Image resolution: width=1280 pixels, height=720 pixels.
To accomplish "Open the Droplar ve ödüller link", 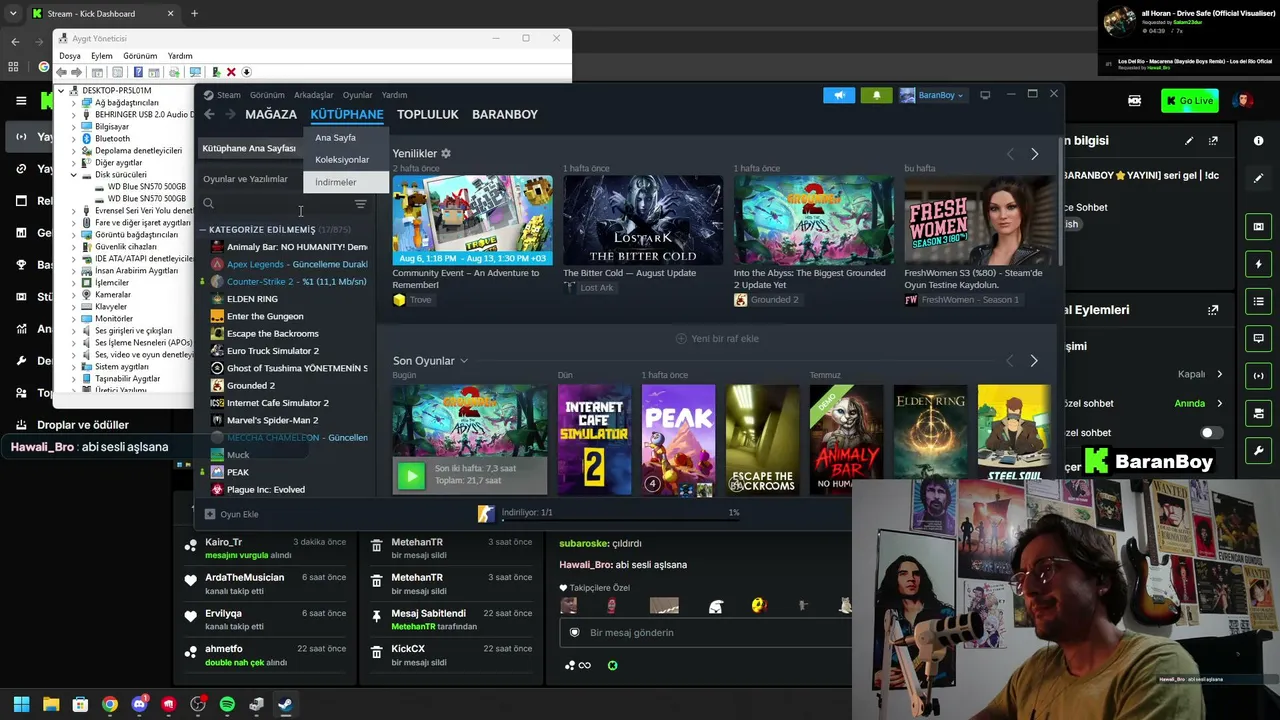I will [83, 425].
